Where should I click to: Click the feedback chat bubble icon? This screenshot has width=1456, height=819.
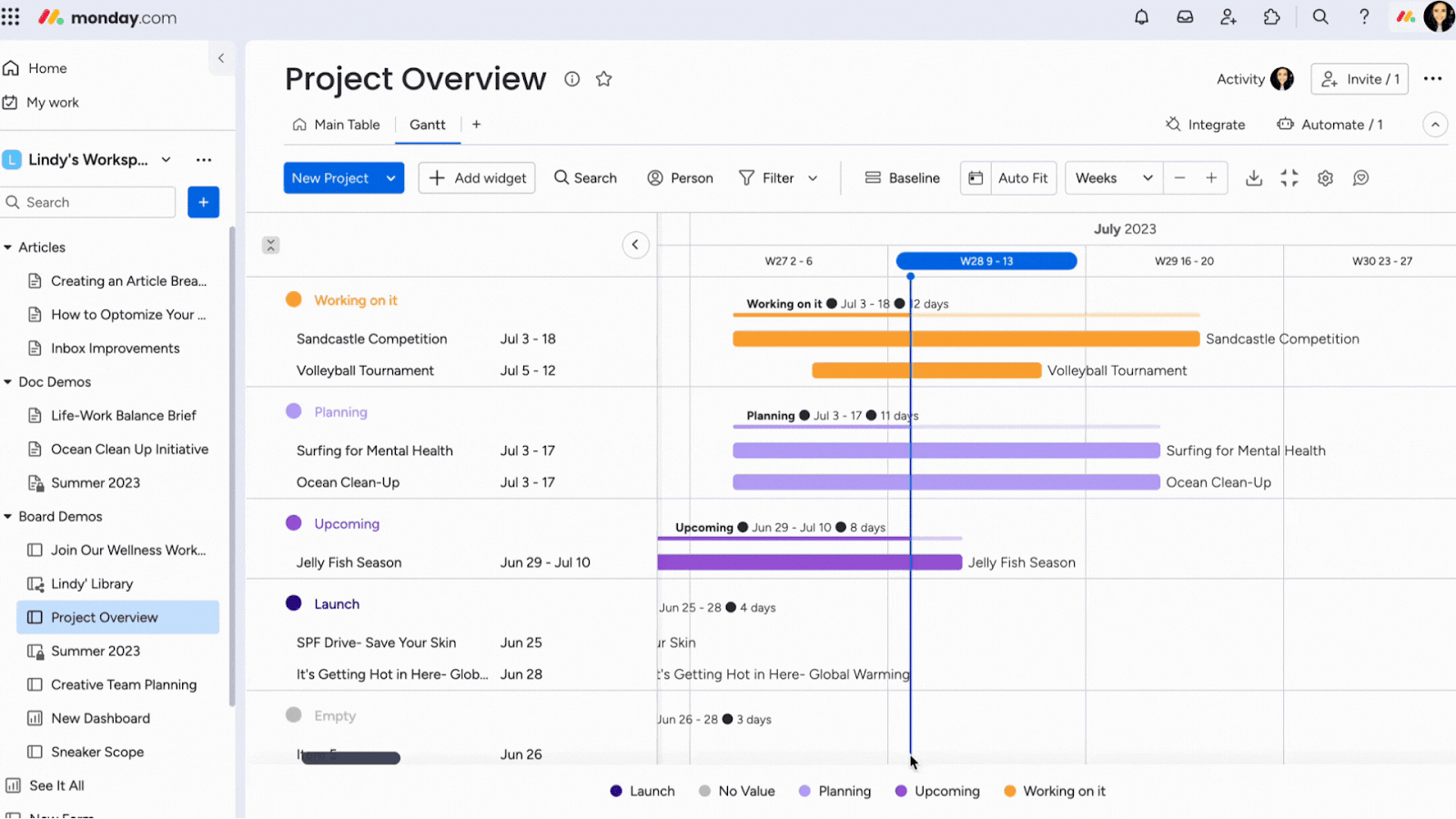tap(1360, 177)
